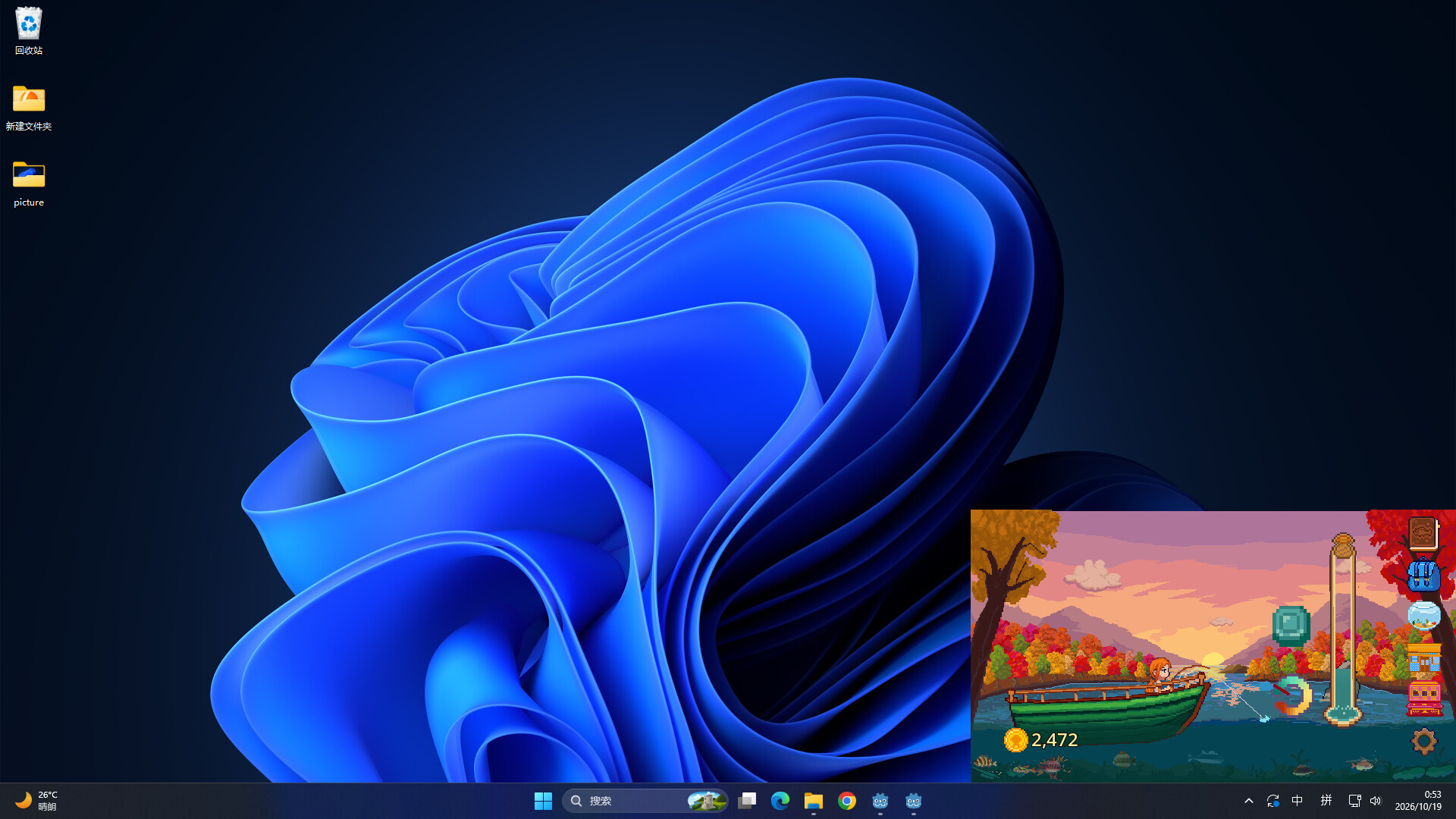Visit the shop building icon

(1423, 657)
